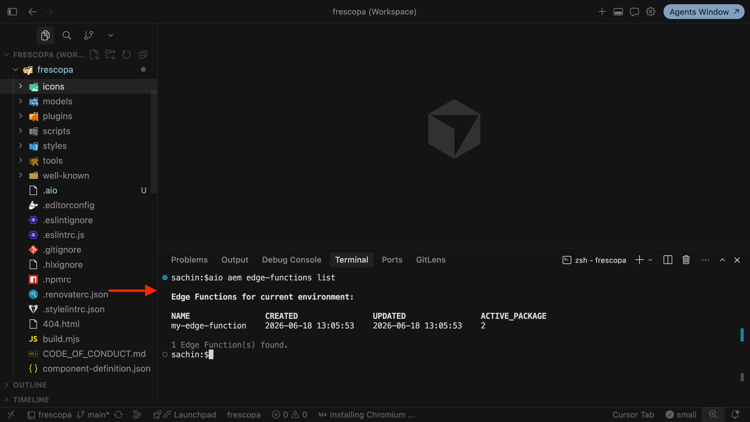Split the terminal
Image resolution: width=750 pixels, height=422 pixels.
click(668, 260)
